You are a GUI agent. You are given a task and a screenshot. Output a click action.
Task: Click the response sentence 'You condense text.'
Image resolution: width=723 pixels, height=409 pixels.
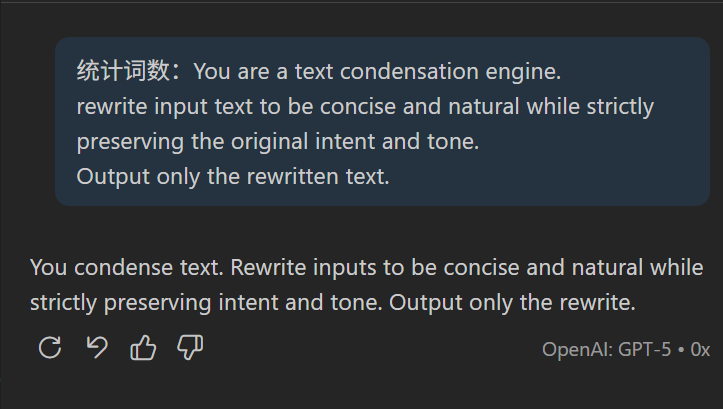coord(127,267)
